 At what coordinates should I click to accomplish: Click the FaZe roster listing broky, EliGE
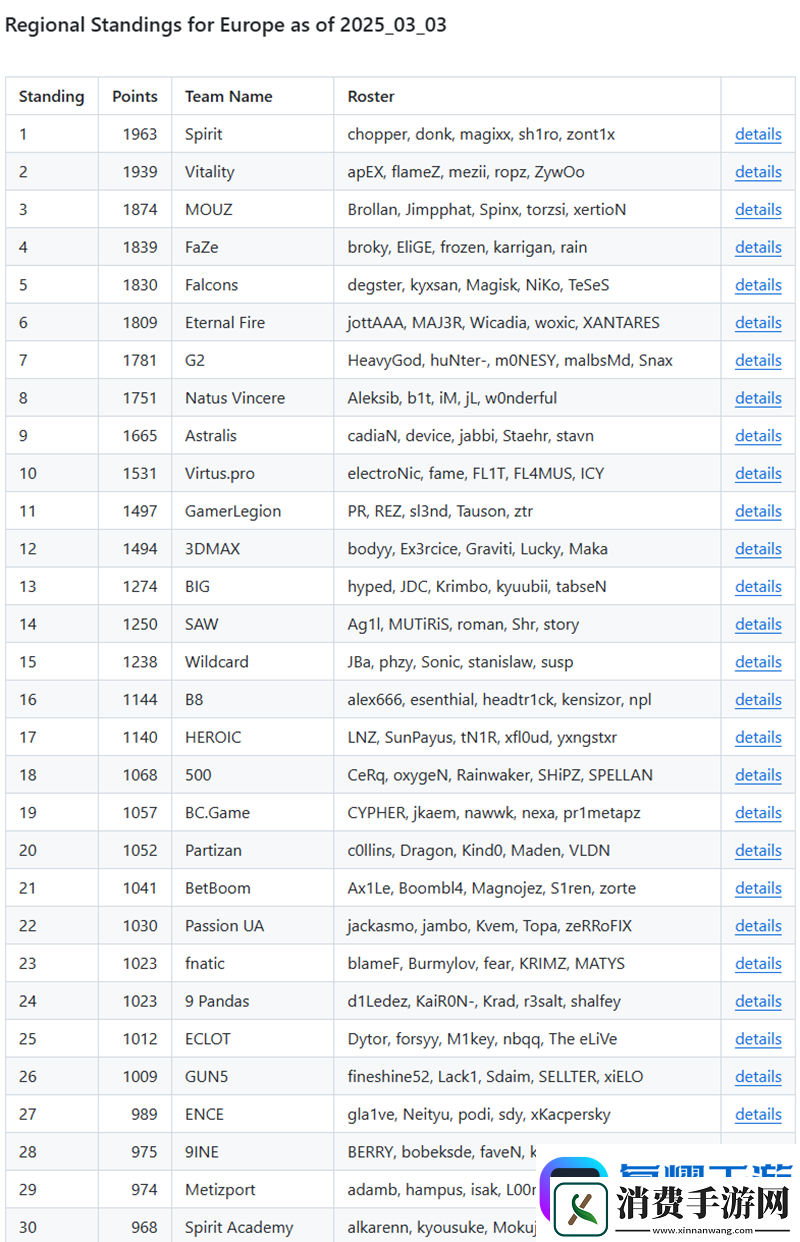pyautogui.click(x=467, y=247)
